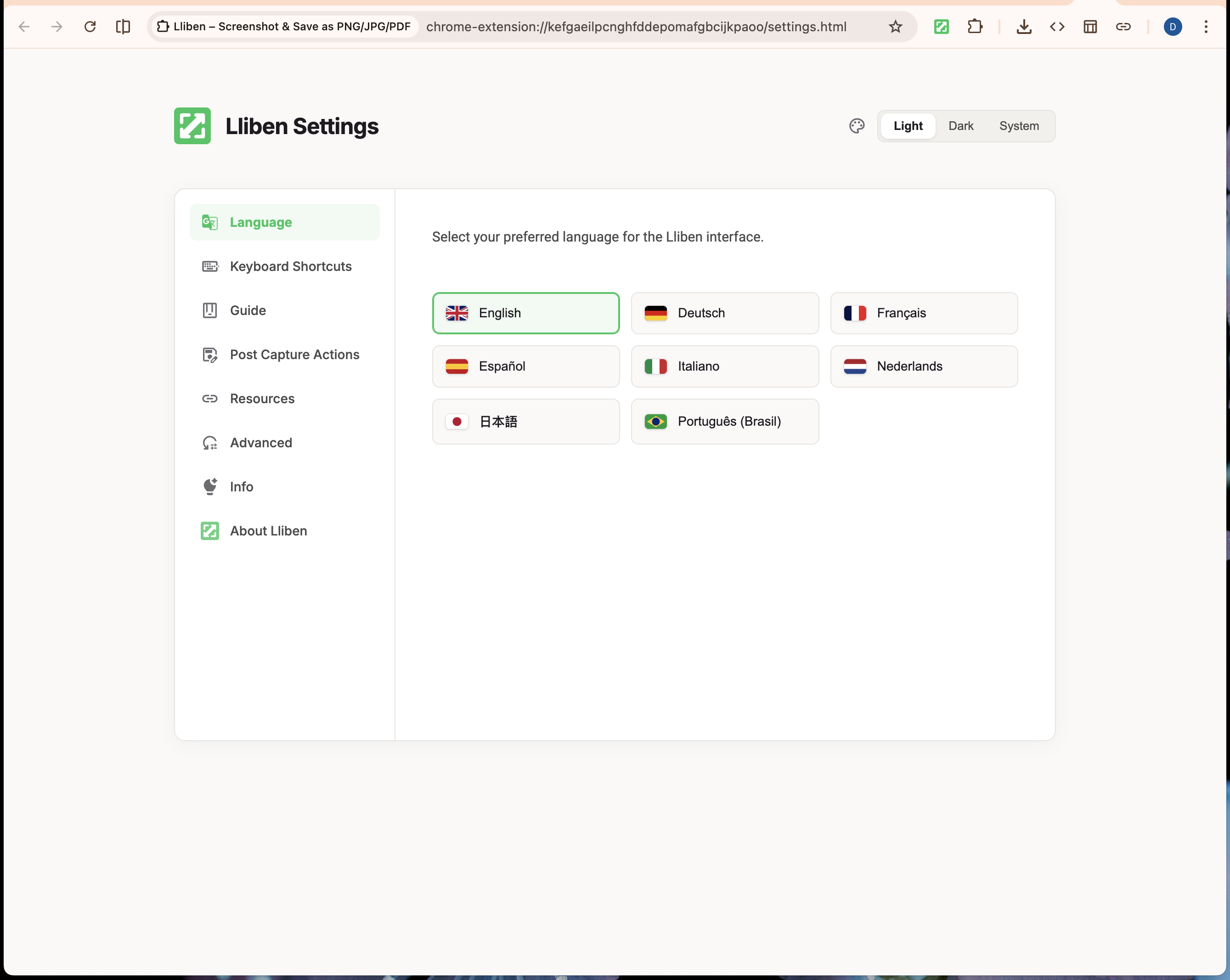Open the Advanced settings section
1230x980 pixels.
[x=261, y=442]
